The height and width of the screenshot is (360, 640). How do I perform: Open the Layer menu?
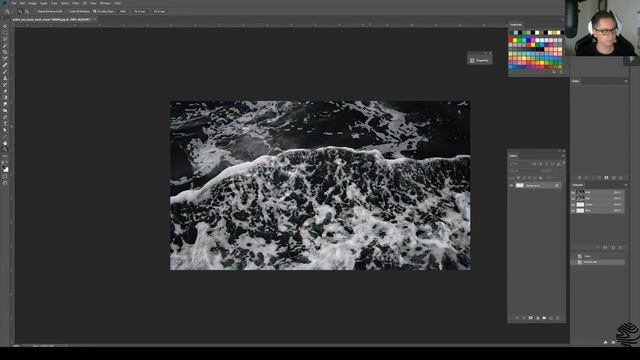(x=44, y=3)
